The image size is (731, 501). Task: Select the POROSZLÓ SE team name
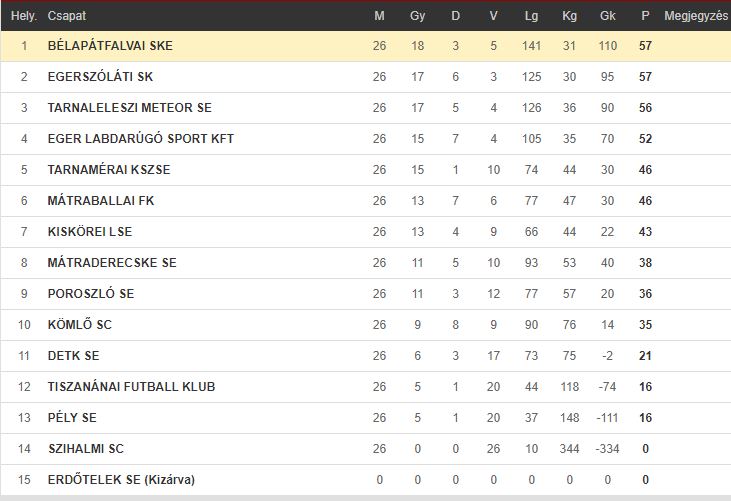pos(90,294)
